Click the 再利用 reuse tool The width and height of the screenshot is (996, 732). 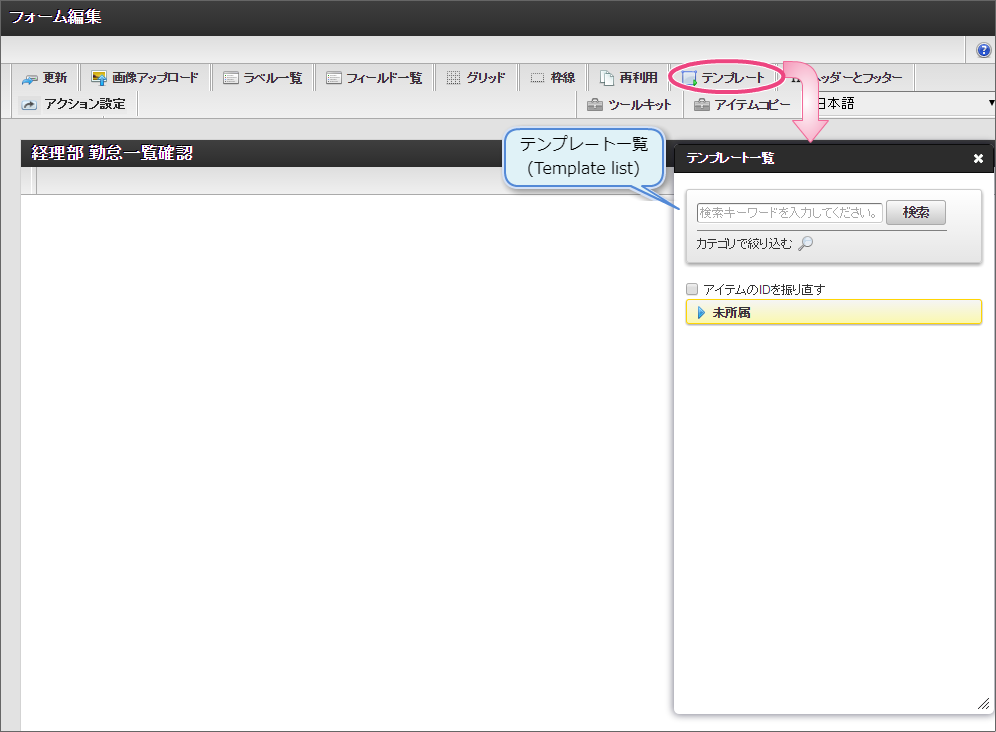click(628, 78)
